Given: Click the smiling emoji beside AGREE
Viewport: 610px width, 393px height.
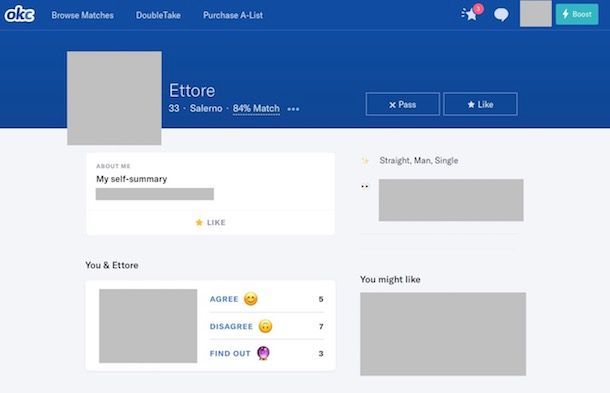Looking at the screenshot, I should 251,299.
